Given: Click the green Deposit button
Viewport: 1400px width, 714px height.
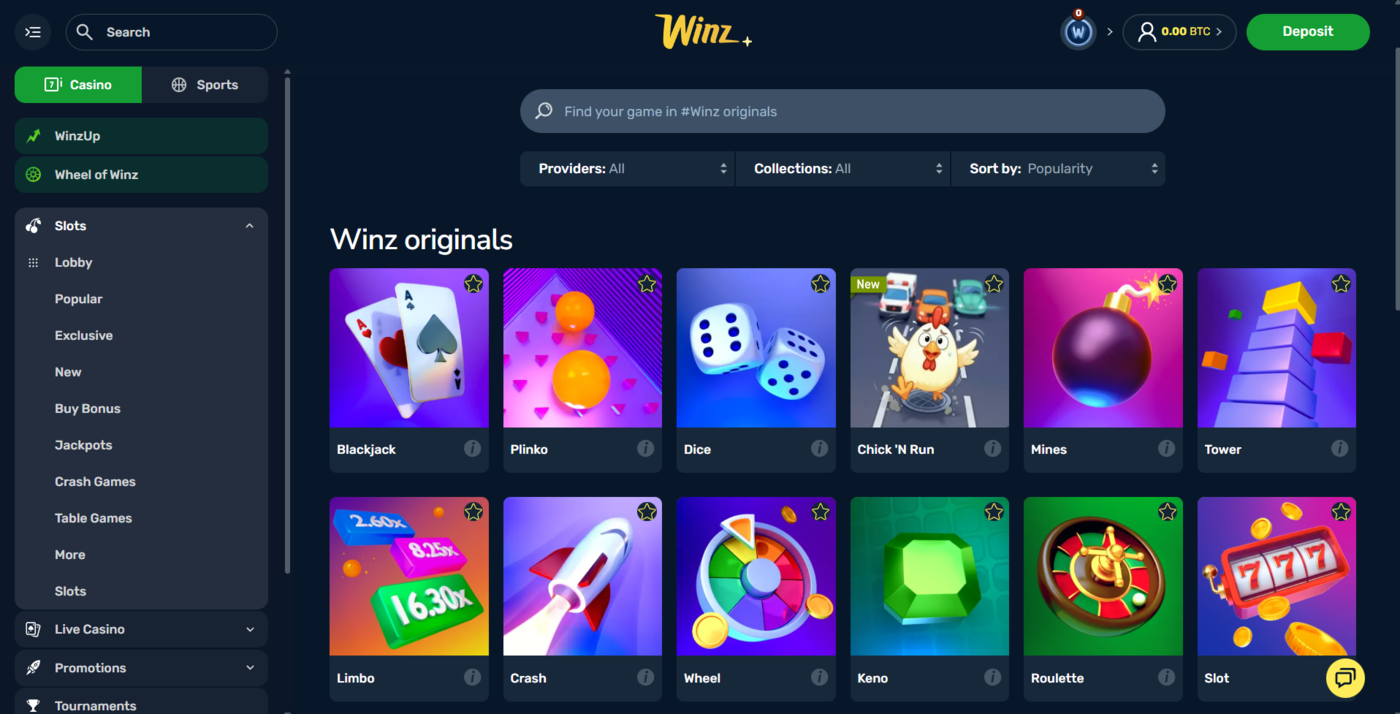Looking at the screenshot, I should coord(1308,32).
